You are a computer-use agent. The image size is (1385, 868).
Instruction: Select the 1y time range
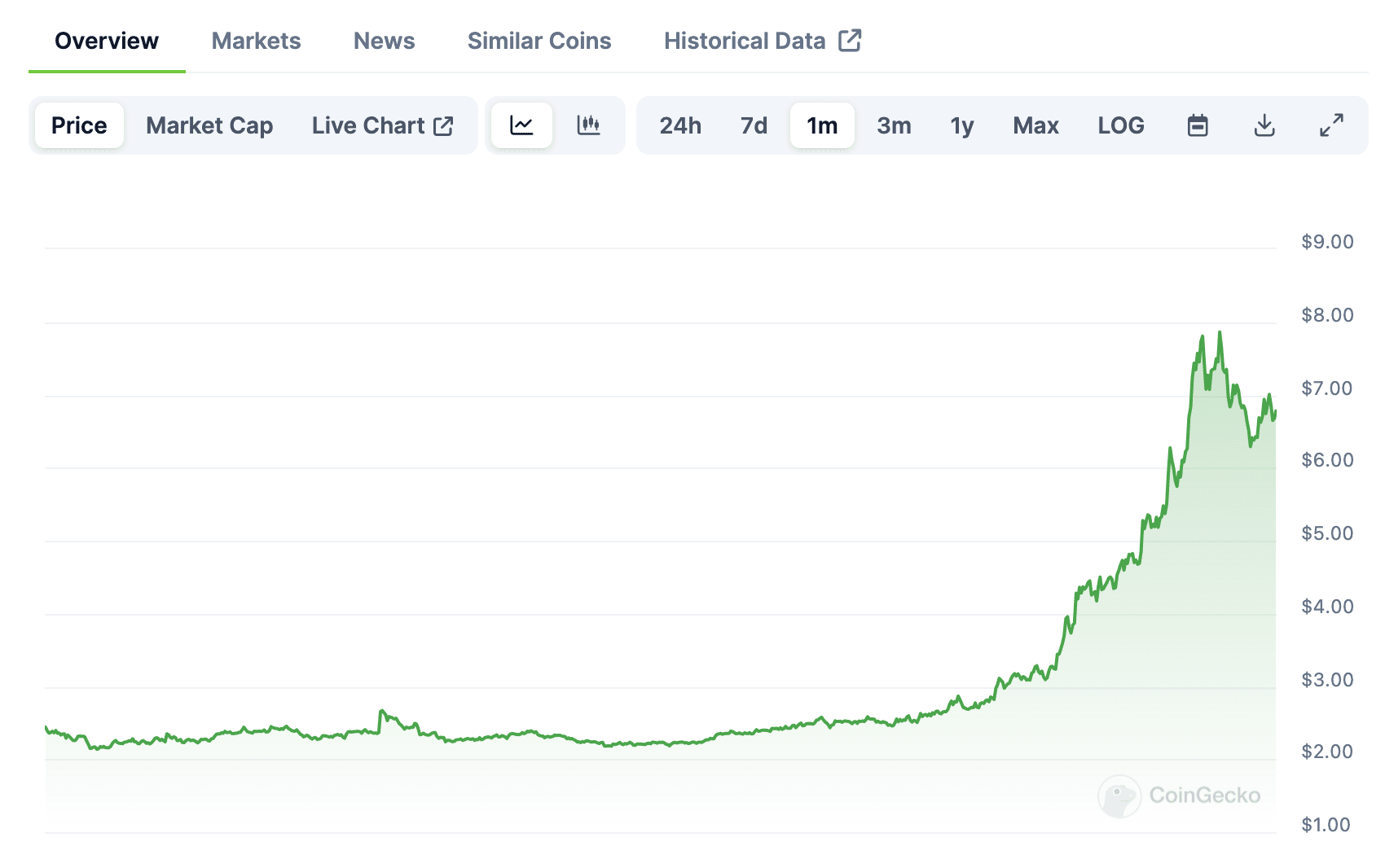pos(962,125)
